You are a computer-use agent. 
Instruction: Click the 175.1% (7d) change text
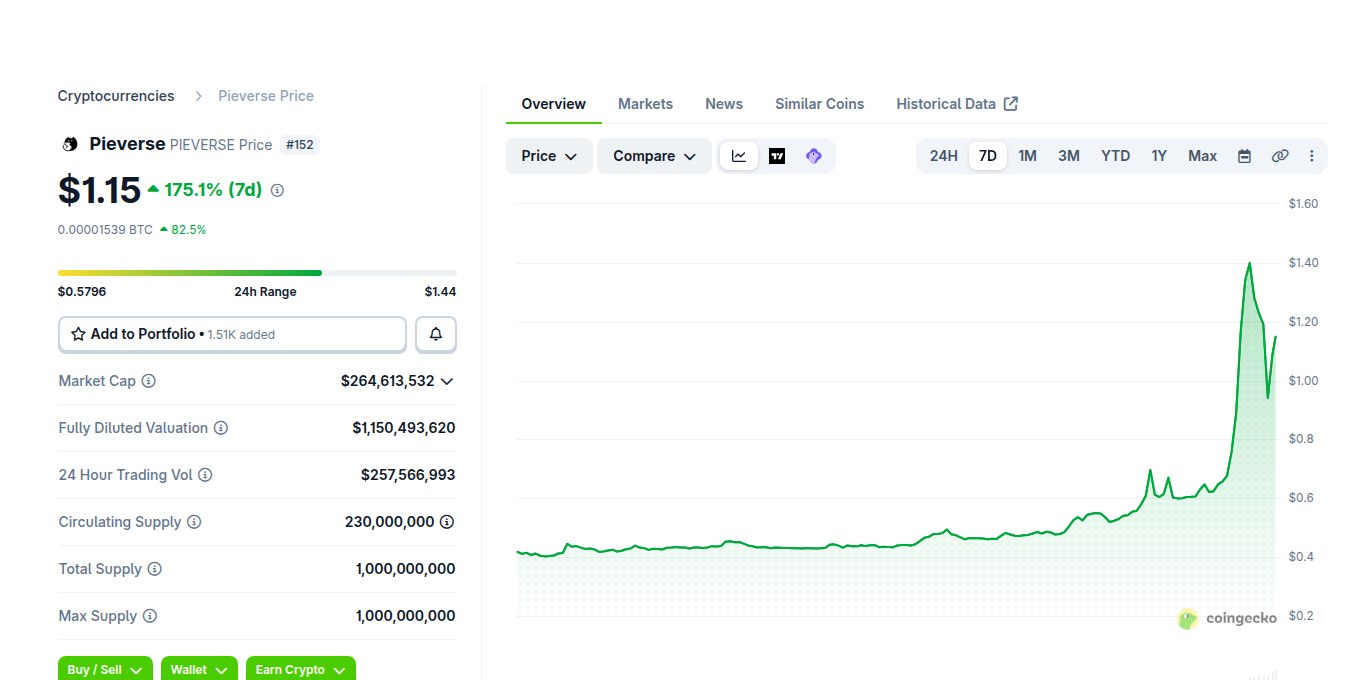coord(213,189)
